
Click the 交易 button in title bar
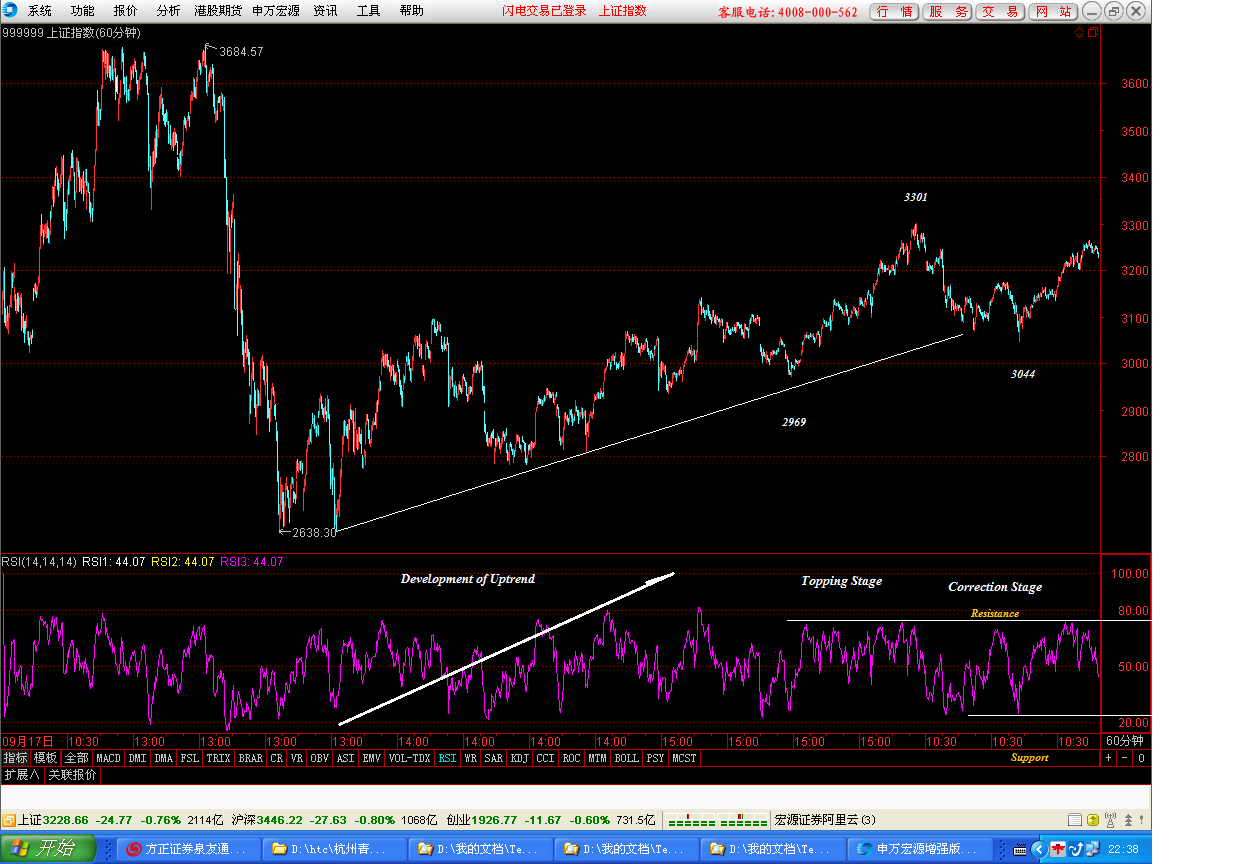[1001, 12]
